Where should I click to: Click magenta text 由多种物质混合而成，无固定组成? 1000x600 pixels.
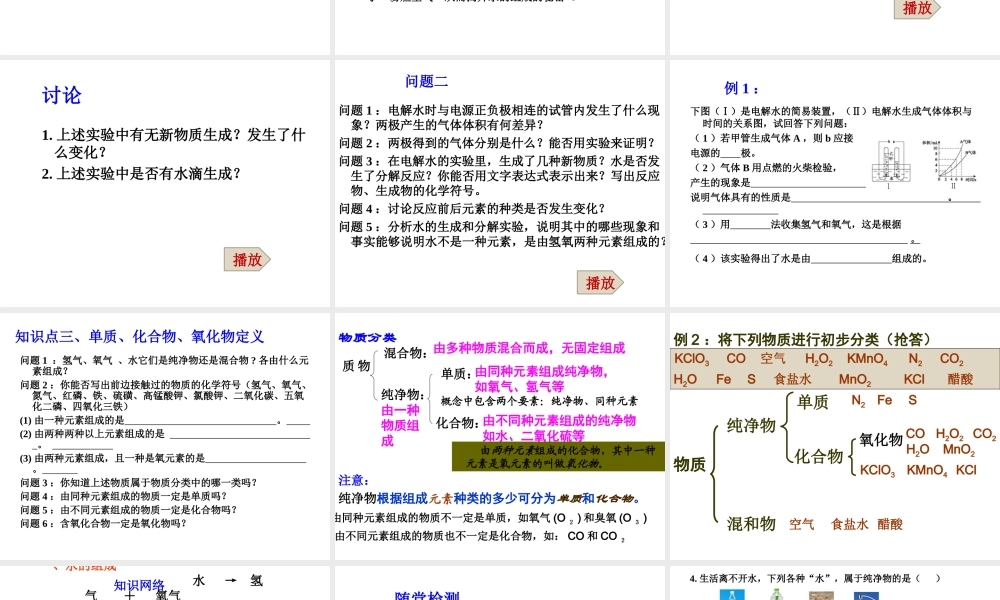pos(529,348)
